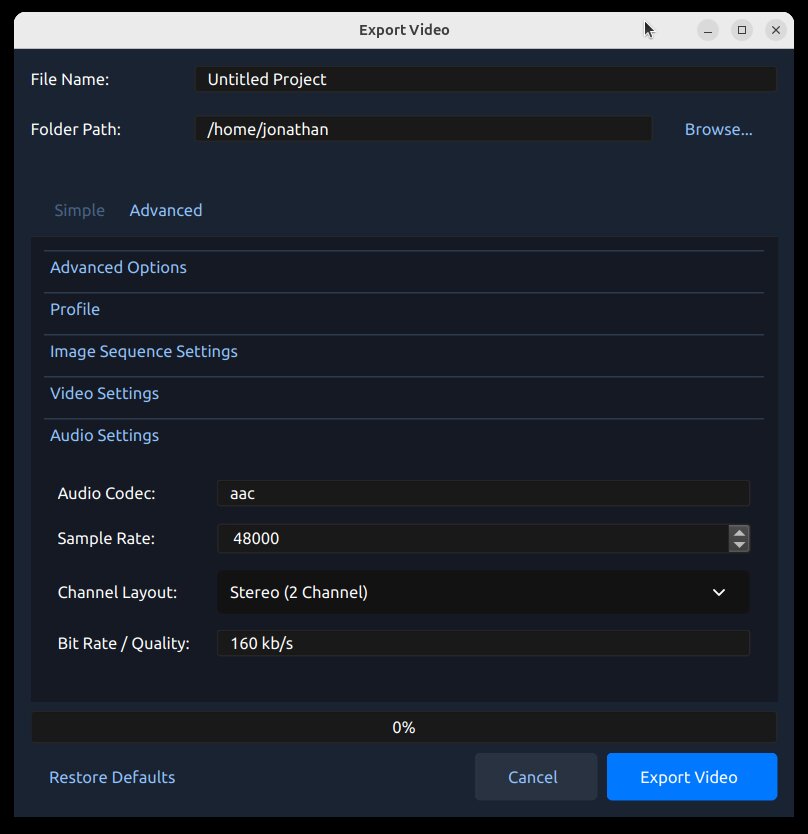
Task: Open the Channel Layout dropdown
Action: (482, 592)
